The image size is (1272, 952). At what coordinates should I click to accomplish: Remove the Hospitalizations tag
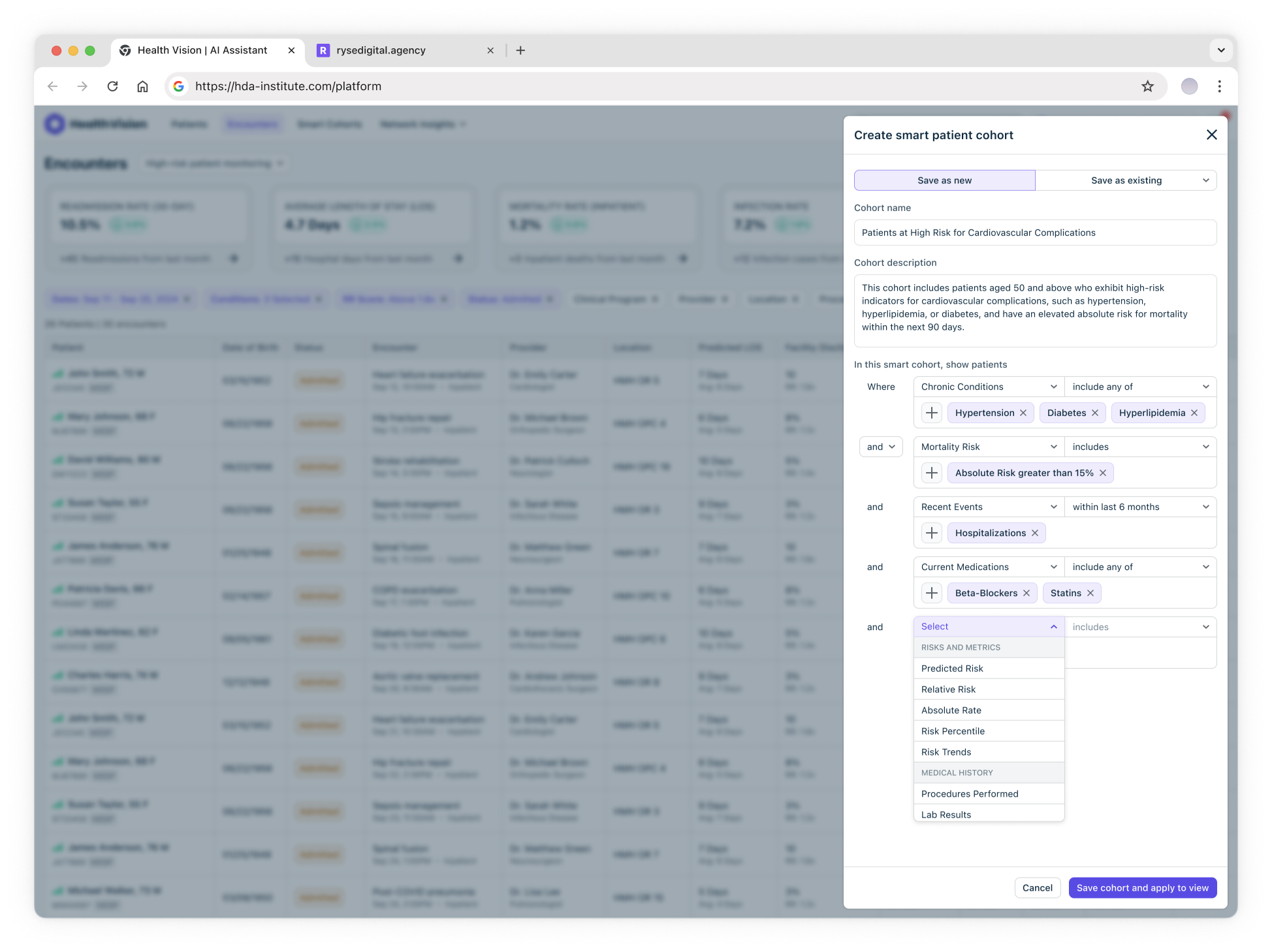(1035, 533)
